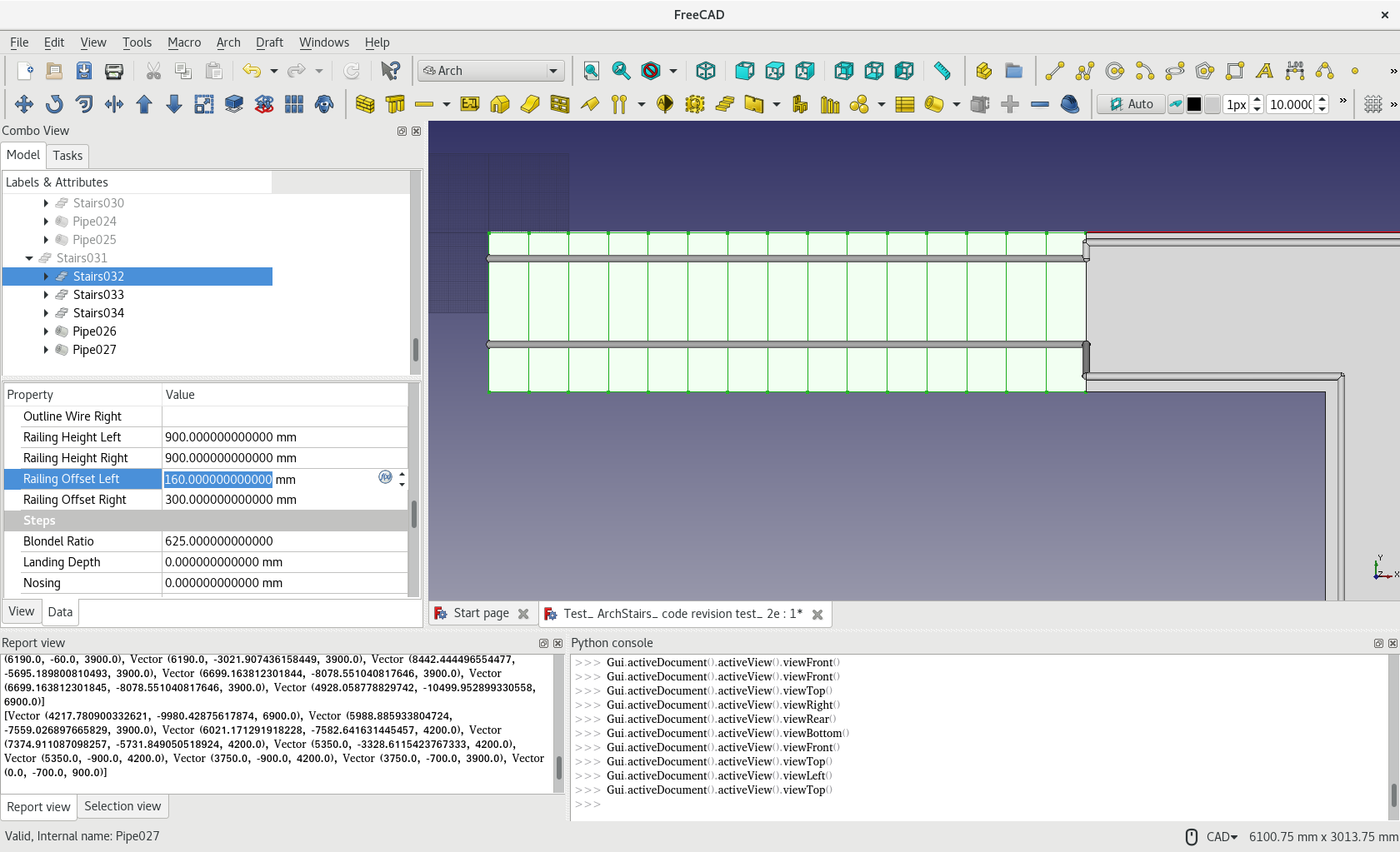The width and height of the screenshot is (1400, 852).
Task: Click the Auto working plane button
Action: (1131, 104)
